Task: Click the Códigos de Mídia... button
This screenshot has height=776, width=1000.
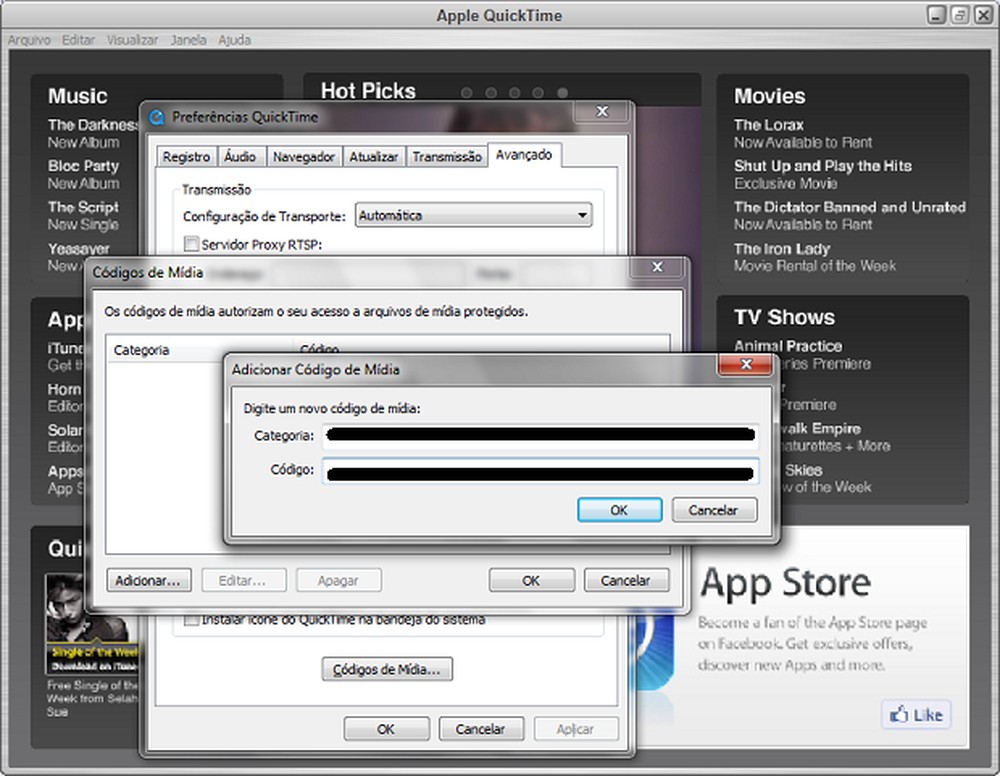Action: click(x=386, y=669)
